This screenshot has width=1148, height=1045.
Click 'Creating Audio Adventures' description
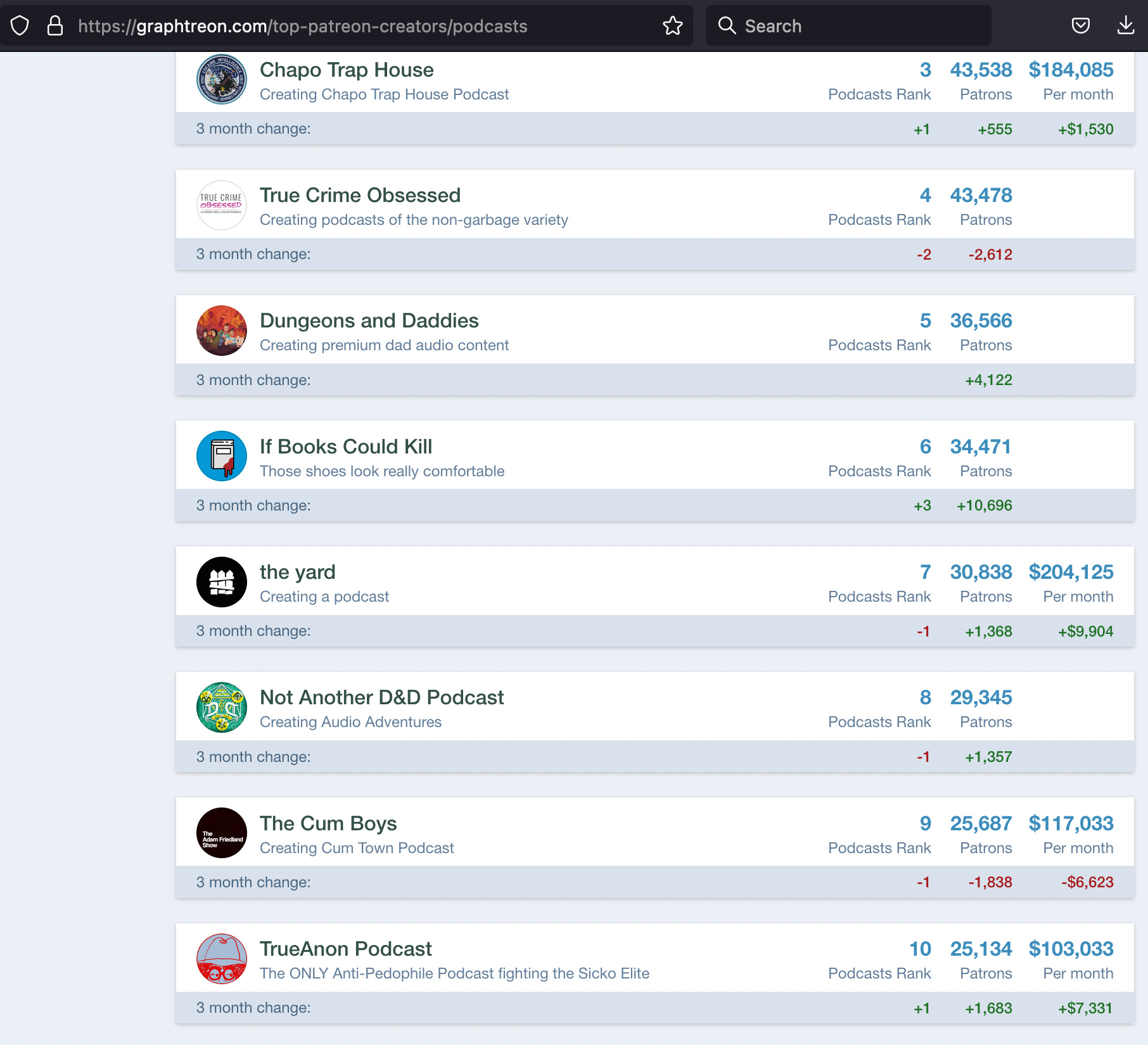click(350, 722)
